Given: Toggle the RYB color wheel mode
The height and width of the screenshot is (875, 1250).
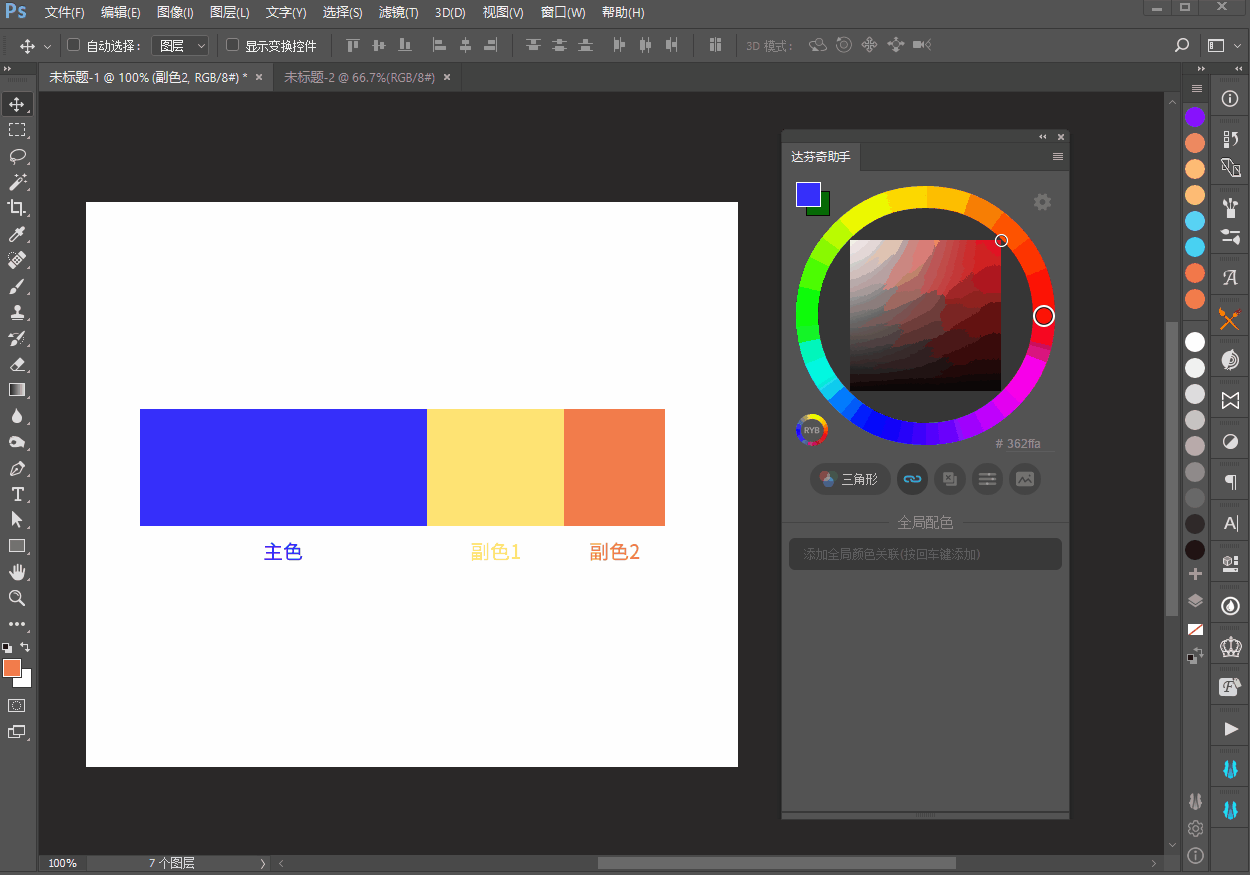Looking at the screenshot, I should 812,430.
